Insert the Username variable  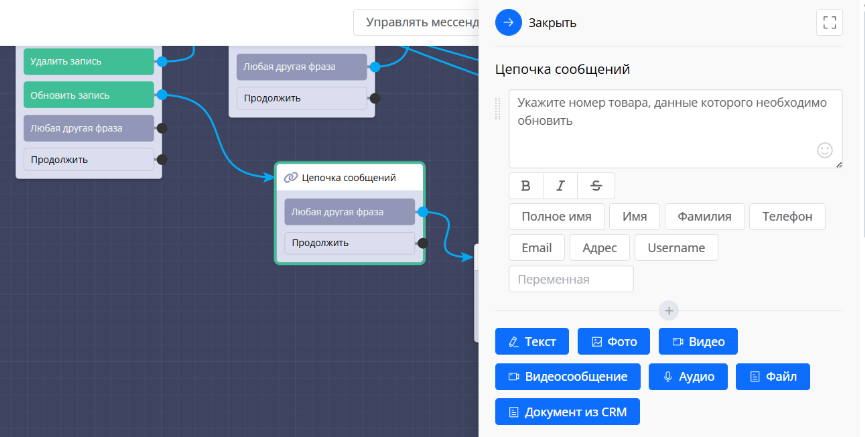click(x=676, y=247)
